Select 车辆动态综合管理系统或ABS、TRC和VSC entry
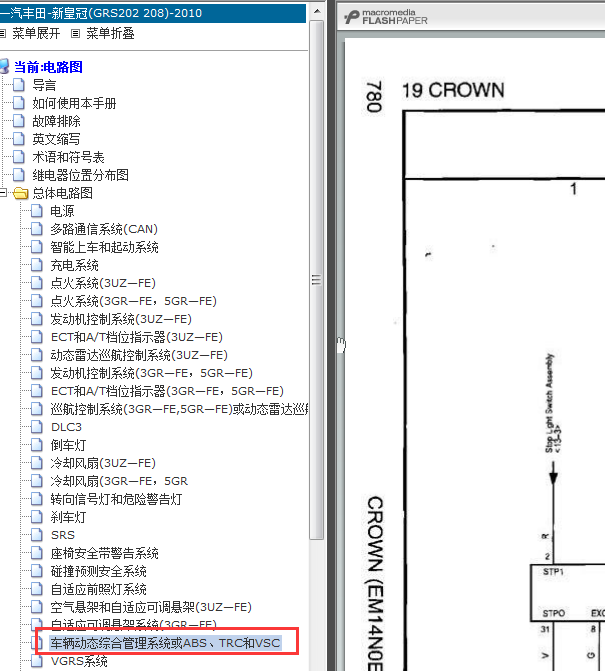605x671 pixels. pos(165,643)
